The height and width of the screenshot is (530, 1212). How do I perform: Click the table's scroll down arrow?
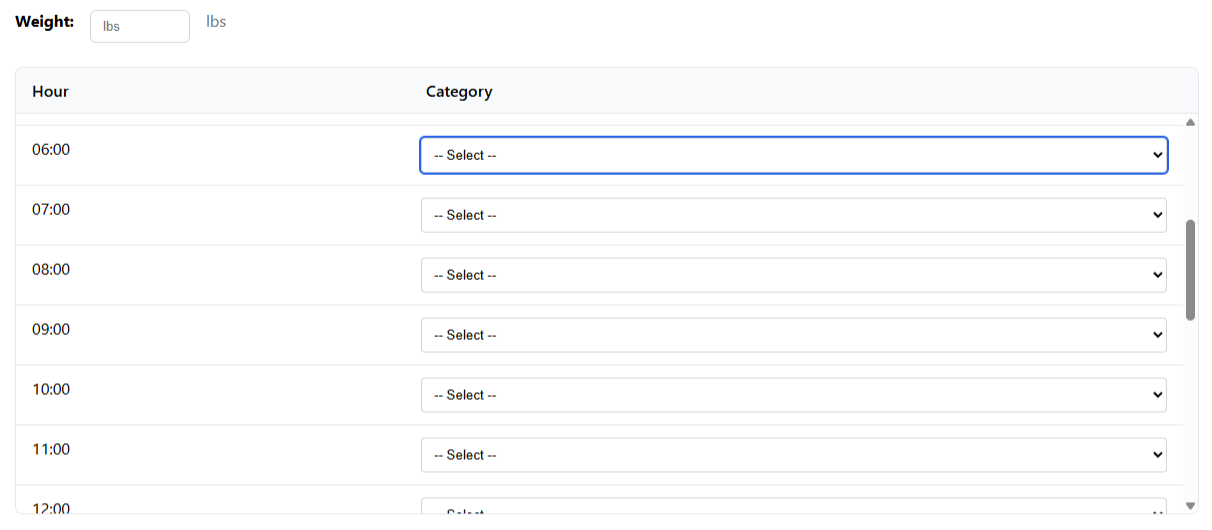[1190, 506]
